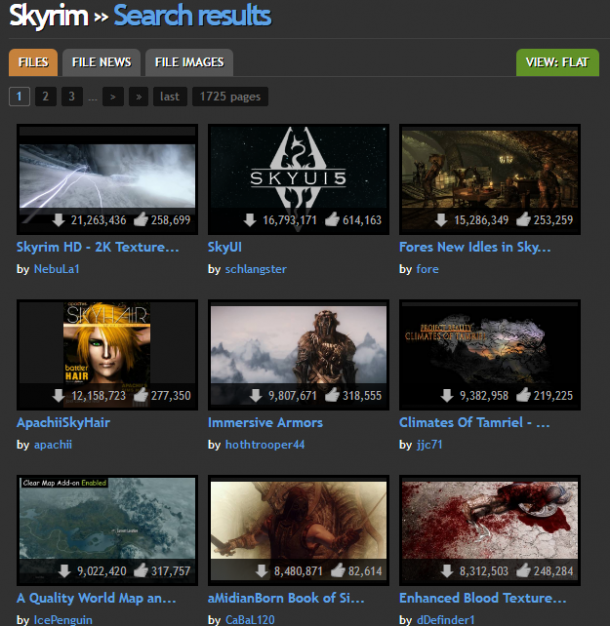Click the download arrow icon on ApachiiSkyHair card
Image resolution: width=610 pixels, height=626 pixels.
pyautogui.click(x=59, y=395)
